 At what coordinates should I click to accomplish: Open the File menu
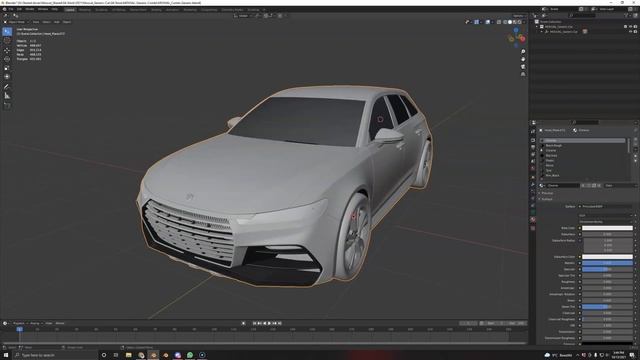pos(11,9)
